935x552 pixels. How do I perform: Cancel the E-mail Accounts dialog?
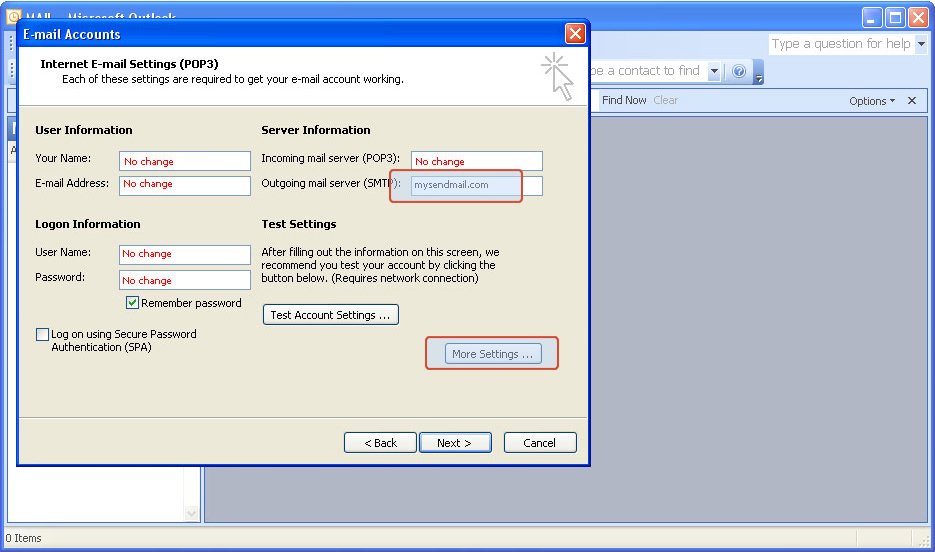(540, 443)
